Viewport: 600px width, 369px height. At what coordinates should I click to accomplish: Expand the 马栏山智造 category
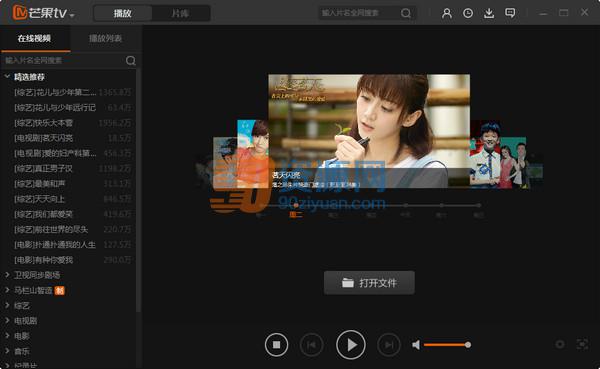pyautogui.click(x=7, y=290)
